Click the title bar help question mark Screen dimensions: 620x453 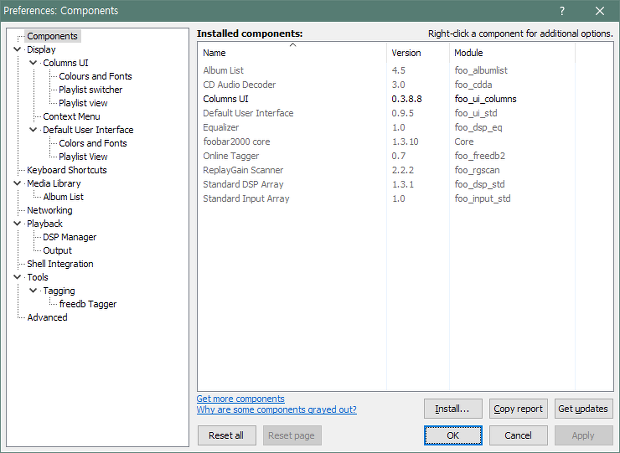[562, 11]
